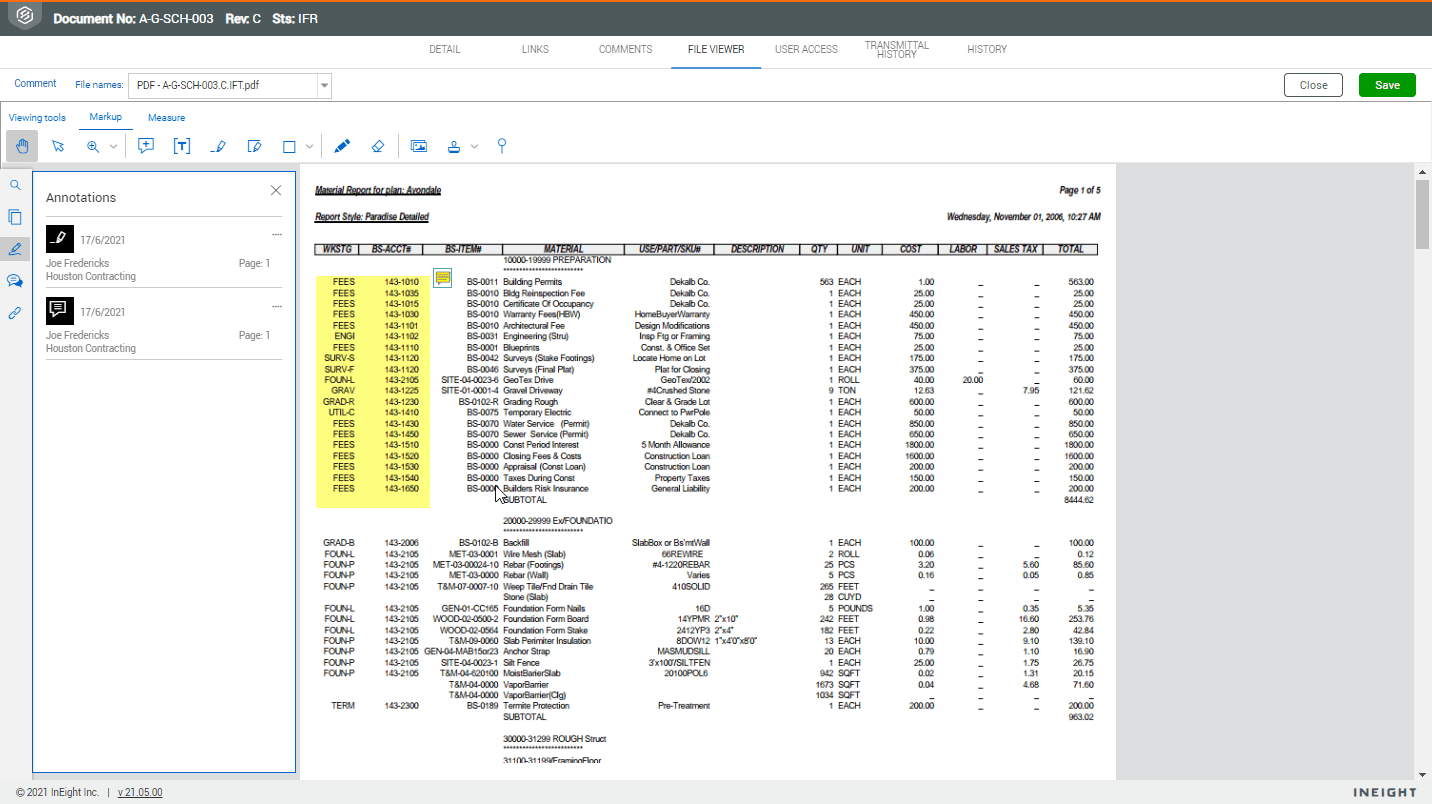The height and width of the screenshot is (804, 1432).
Task: Add a comment note annotation
Action: [146, 146]
